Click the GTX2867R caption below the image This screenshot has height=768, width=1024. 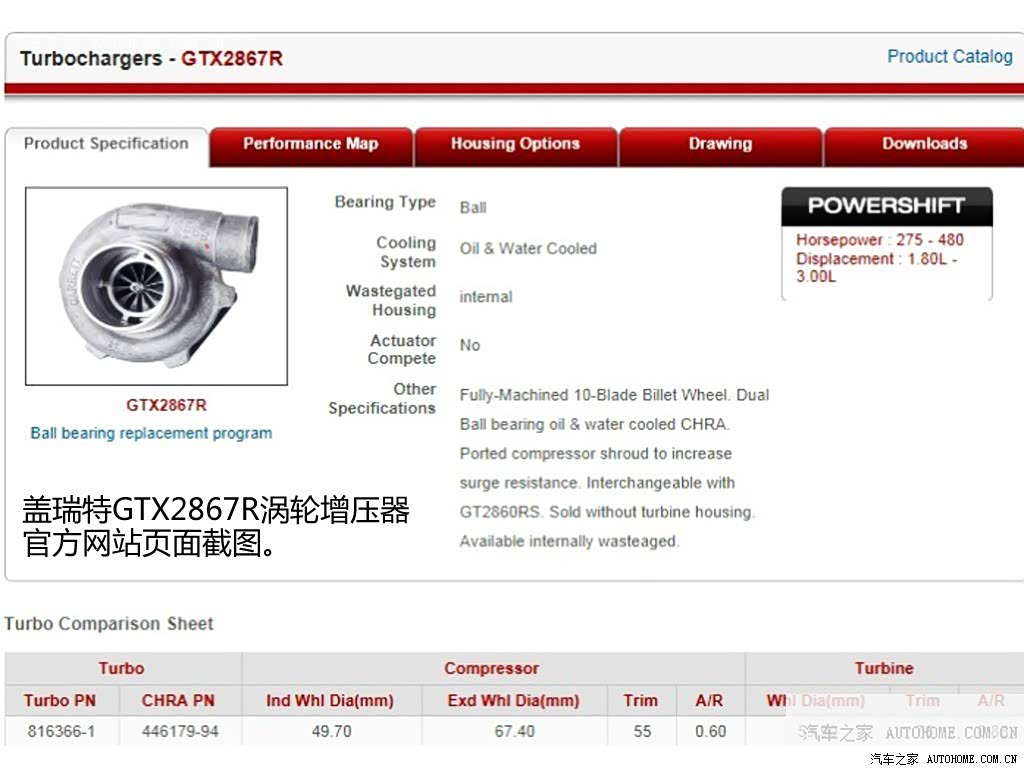coord(167,406)
